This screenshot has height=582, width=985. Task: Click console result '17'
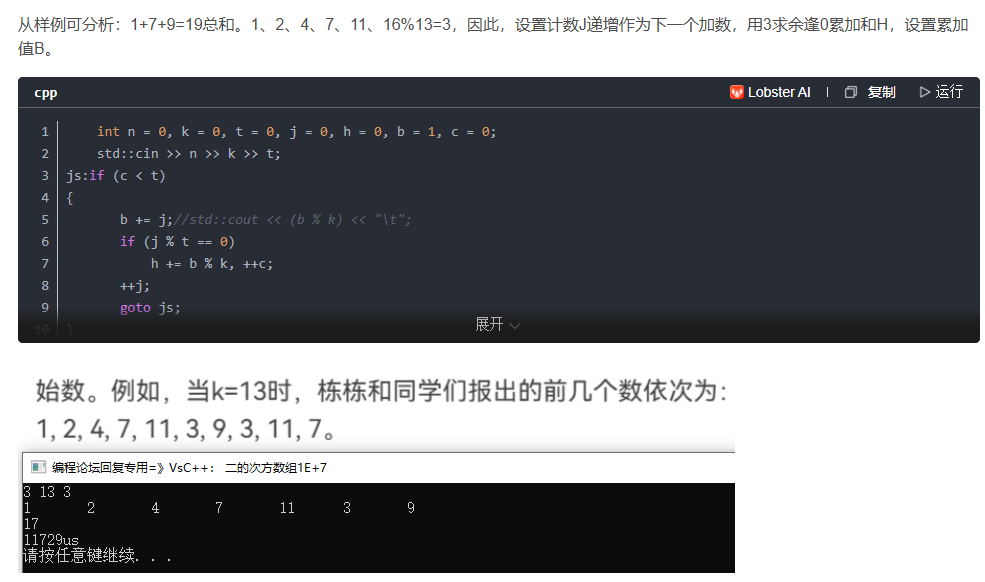31,524
